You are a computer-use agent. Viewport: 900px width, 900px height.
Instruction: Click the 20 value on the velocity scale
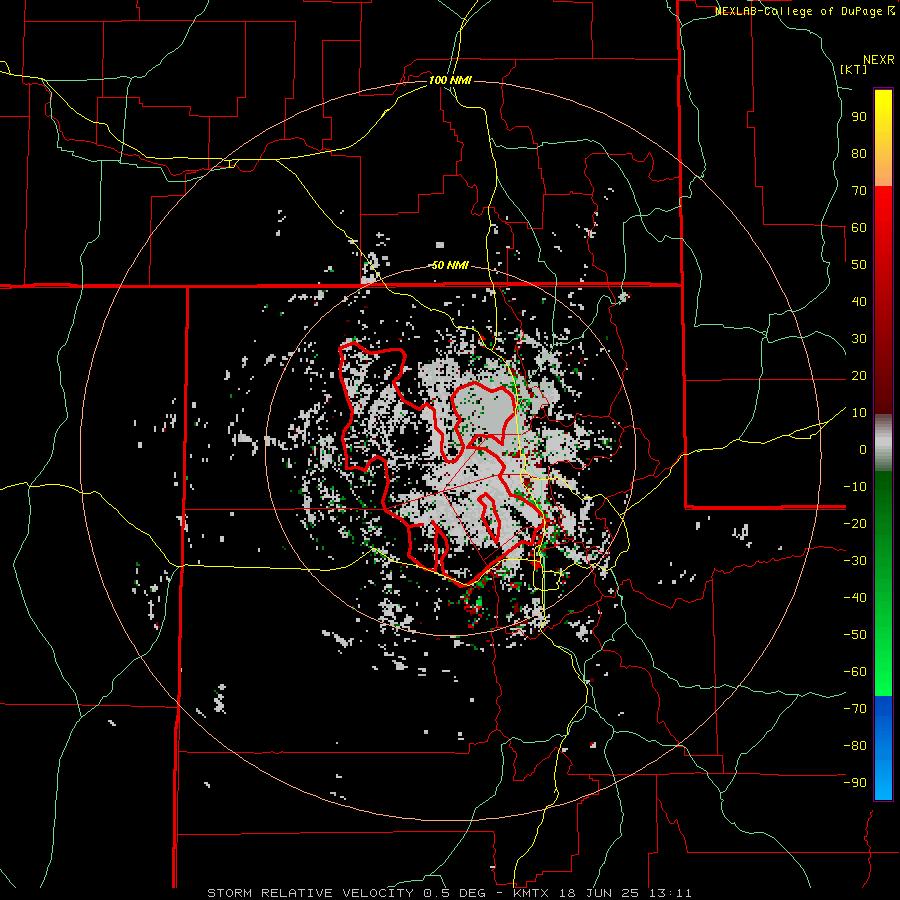click(x=859, y=375)
